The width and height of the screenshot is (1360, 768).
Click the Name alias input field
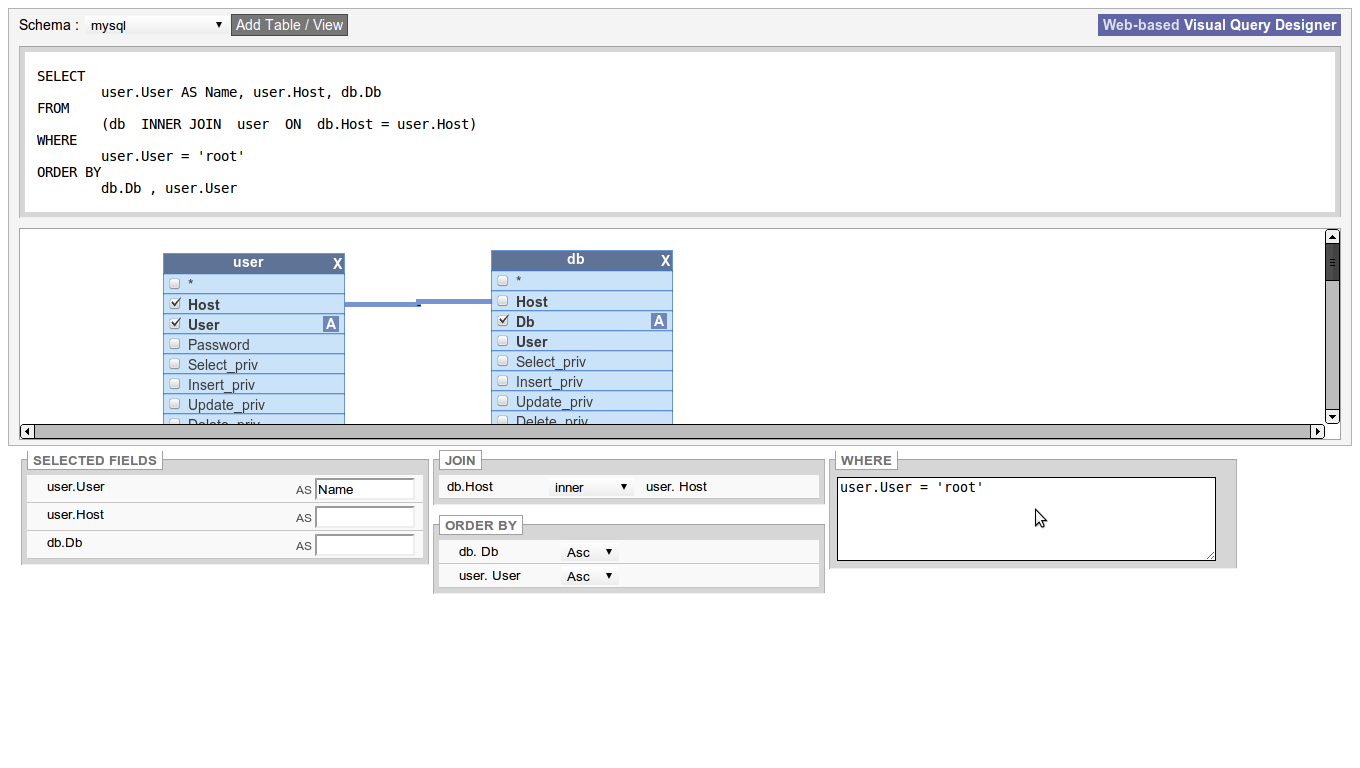(365, 489)
